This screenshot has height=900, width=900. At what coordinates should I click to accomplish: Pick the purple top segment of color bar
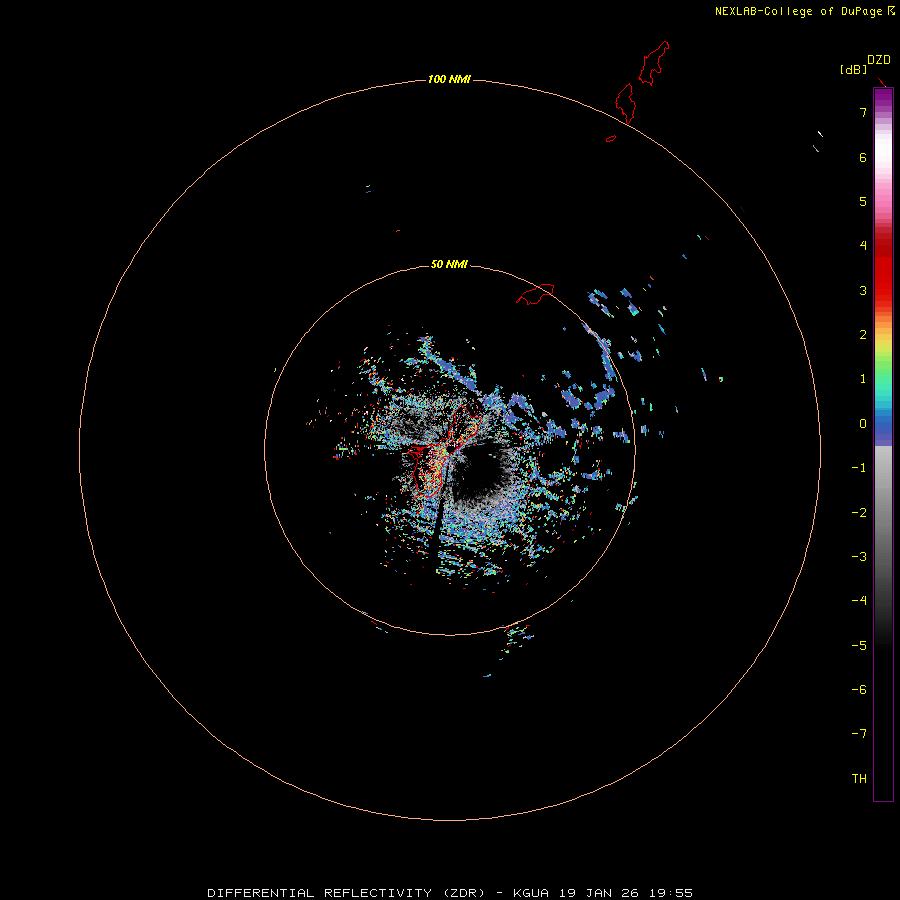tap(883, 98)
